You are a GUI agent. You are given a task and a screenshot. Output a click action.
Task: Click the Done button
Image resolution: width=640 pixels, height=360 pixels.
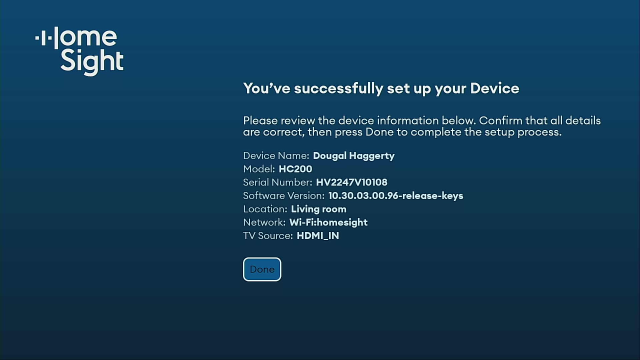click(x=262, y=269)
